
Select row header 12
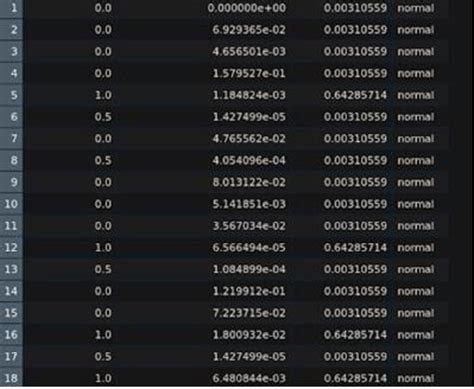point(11,248)
